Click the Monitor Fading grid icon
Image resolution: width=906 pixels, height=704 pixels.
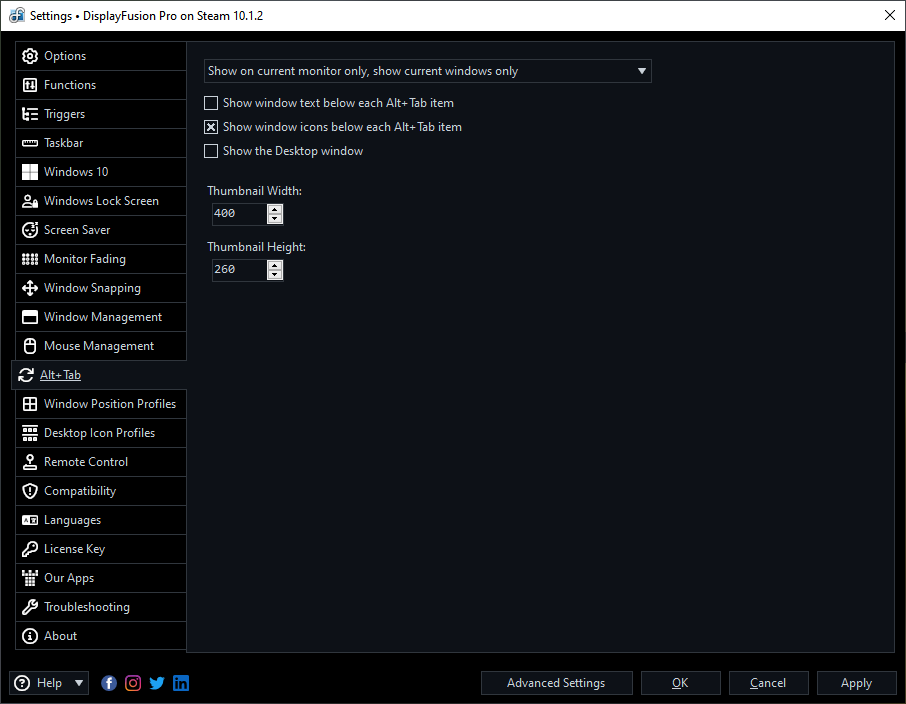[x=30, y=259]
